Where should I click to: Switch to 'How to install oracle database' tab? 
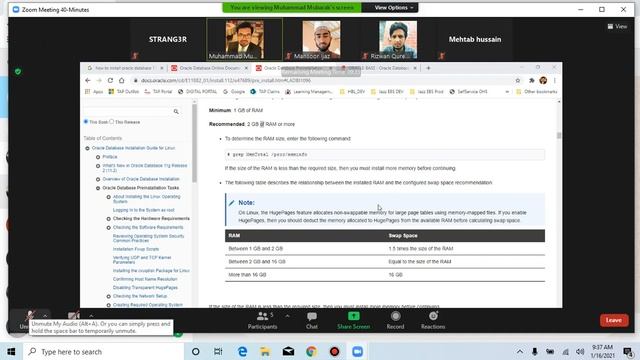(124, 68)
